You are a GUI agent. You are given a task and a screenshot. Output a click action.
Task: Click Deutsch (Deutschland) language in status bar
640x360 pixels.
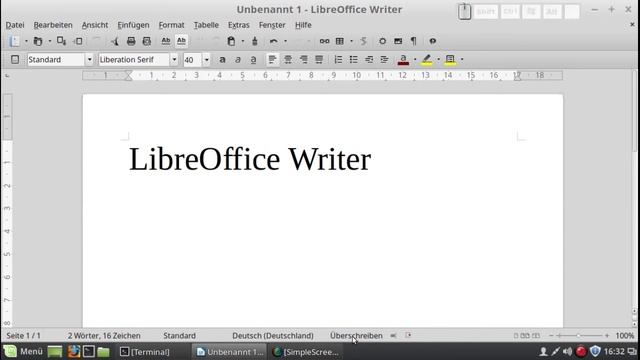coord(273,336)
